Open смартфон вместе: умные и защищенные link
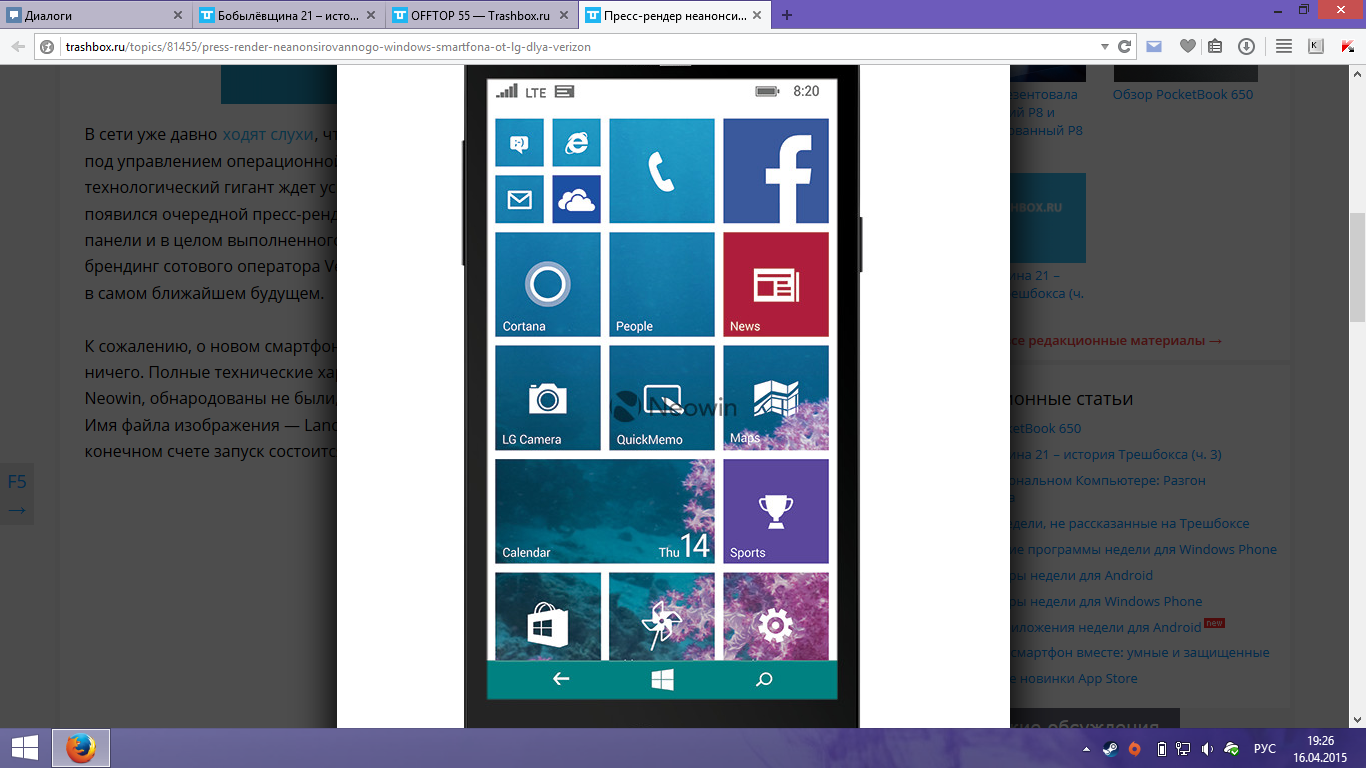Image resolution: width=1366 pixels, height=768 pixels. click(1139, 652)
